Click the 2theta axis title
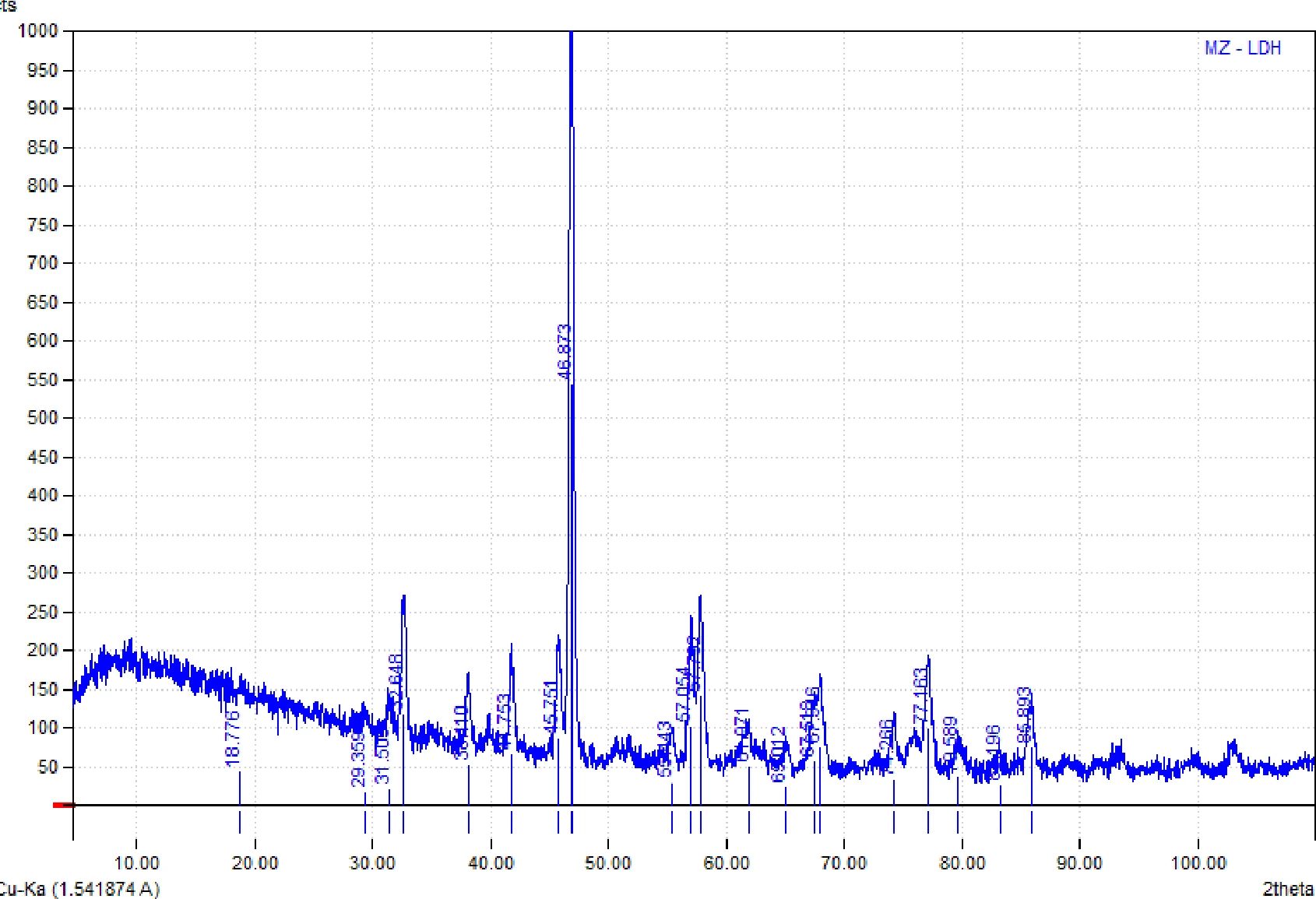The width and height of the screenshot is (1316, 899). (1289, 889)
